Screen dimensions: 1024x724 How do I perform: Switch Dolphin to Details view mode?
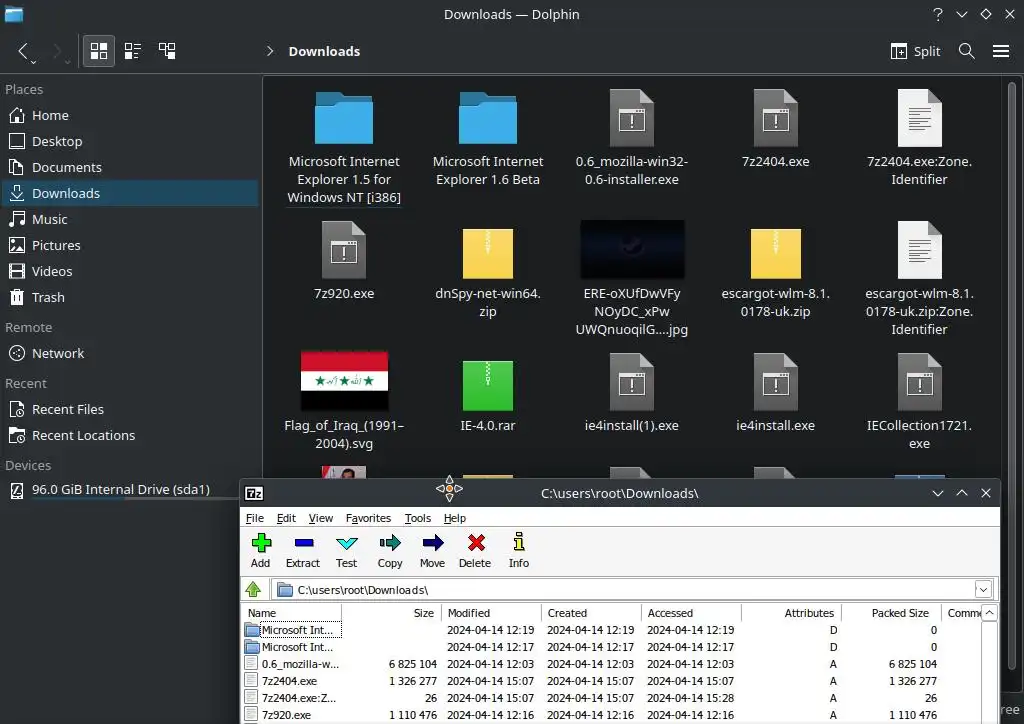167,51
